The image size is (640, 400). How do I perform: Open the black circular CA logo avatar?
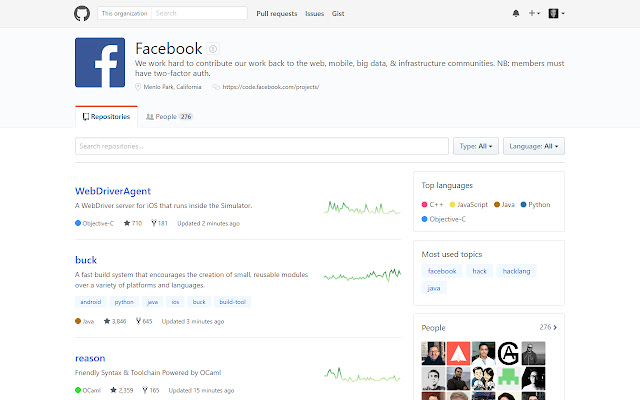(x=508, y=353)
